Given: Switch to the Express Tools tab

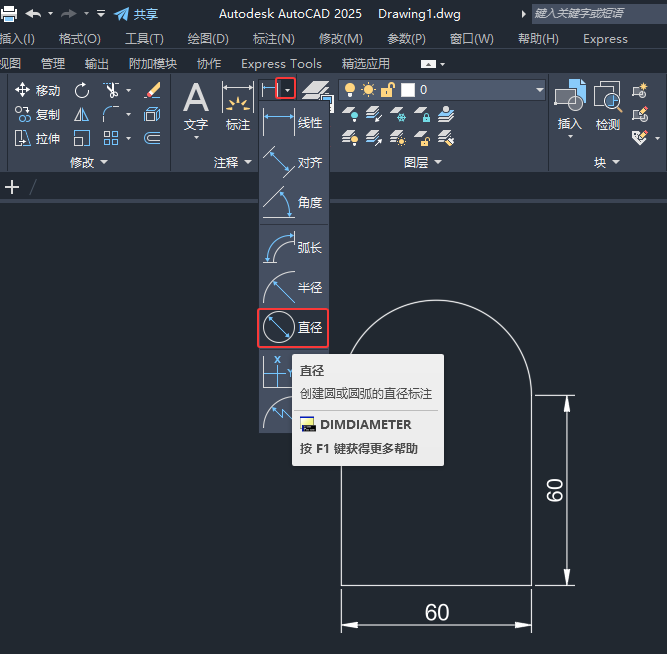Looking at the screenshot, I should click(x=281, y=63).
